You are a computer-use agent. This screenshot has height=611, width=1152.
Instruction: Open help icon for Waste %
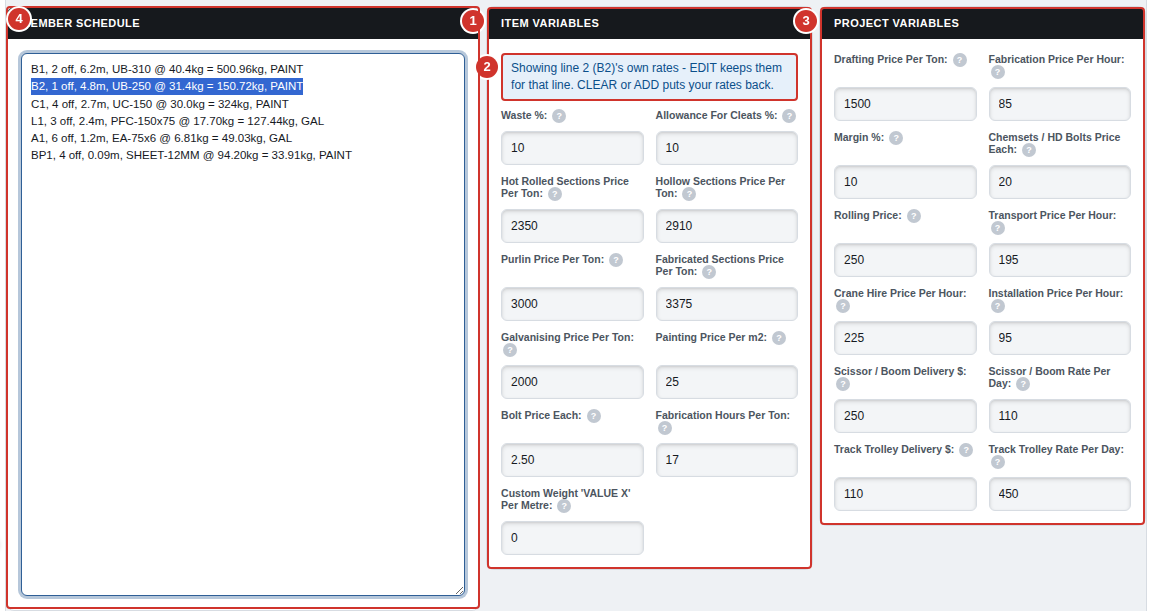(559, 116)
